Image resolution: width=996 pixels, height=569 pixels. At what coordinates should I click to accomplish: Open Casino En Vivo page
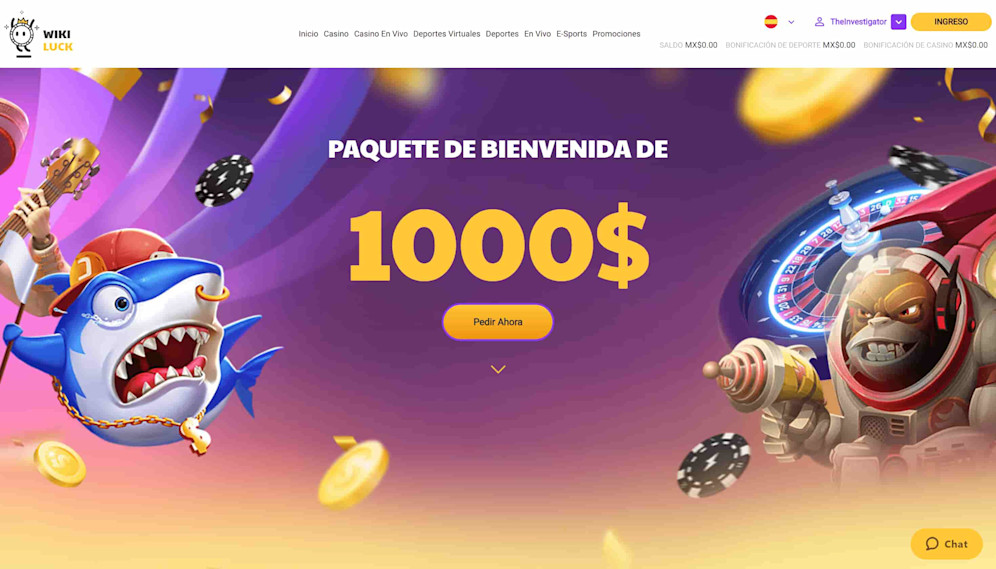coord(380,34)
